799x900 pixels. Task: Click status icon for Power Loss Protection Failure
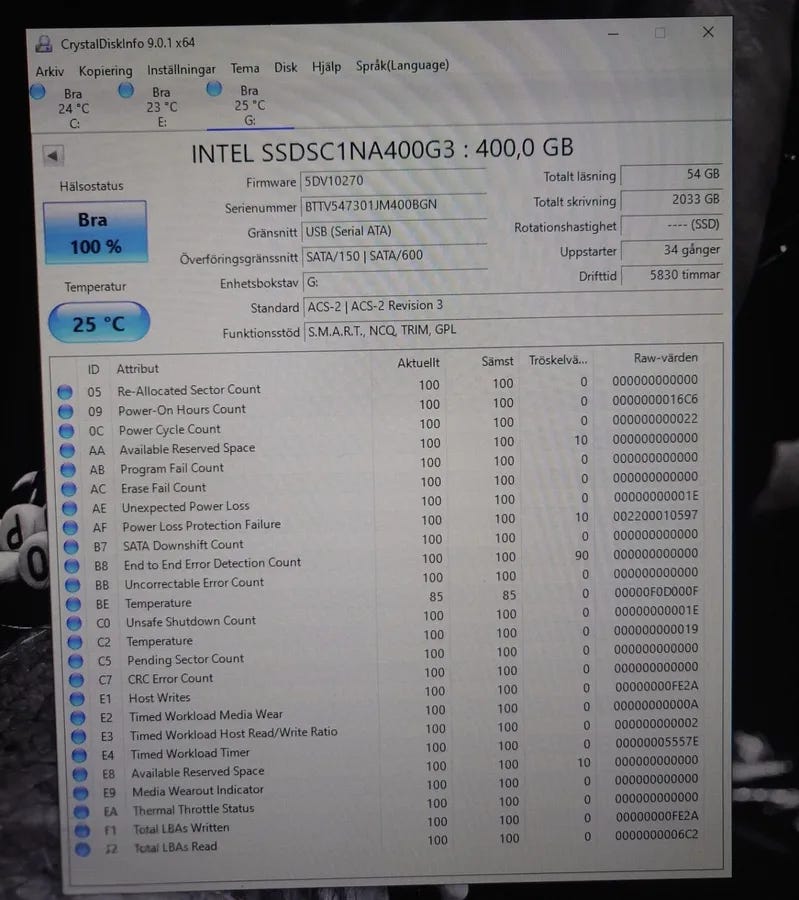click(x=70, y=527)
